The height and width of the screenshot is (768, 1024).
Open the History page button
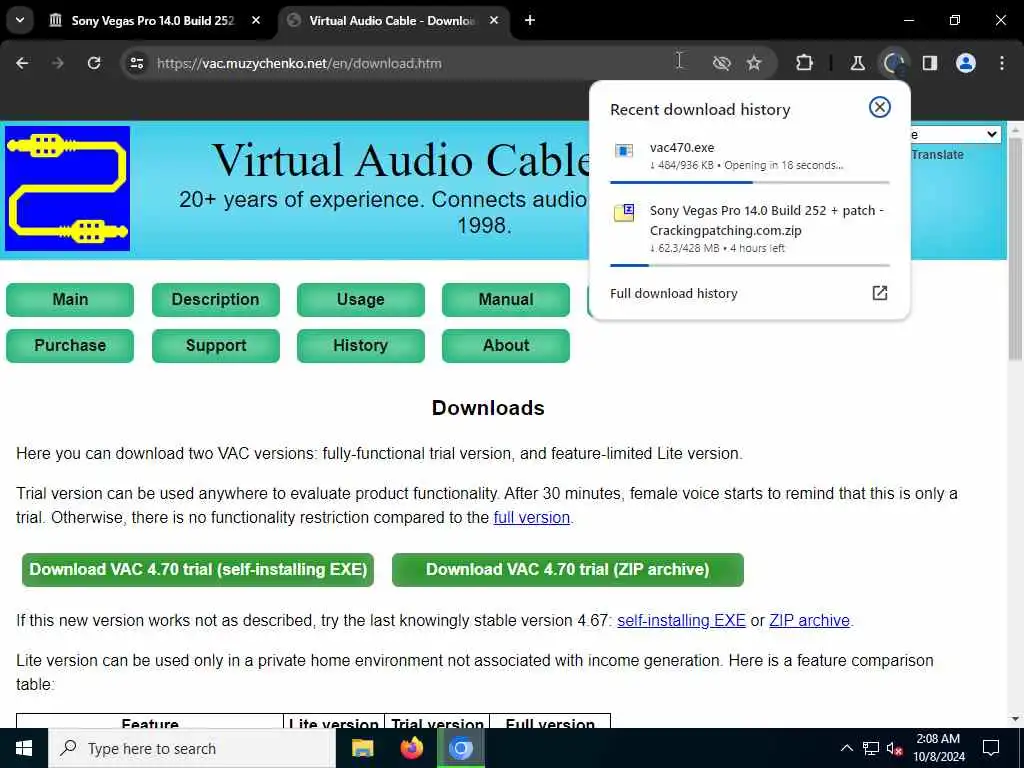[x=360, y=345]
